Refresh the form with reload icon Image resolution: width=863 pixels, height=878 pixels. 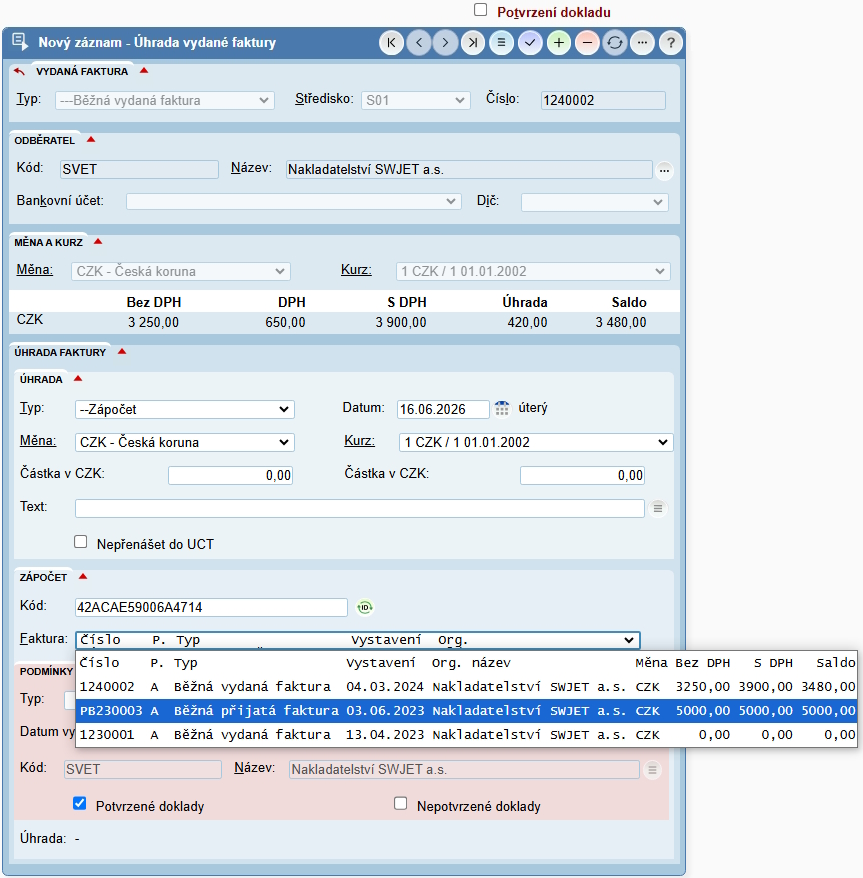[x=615, y=43]
